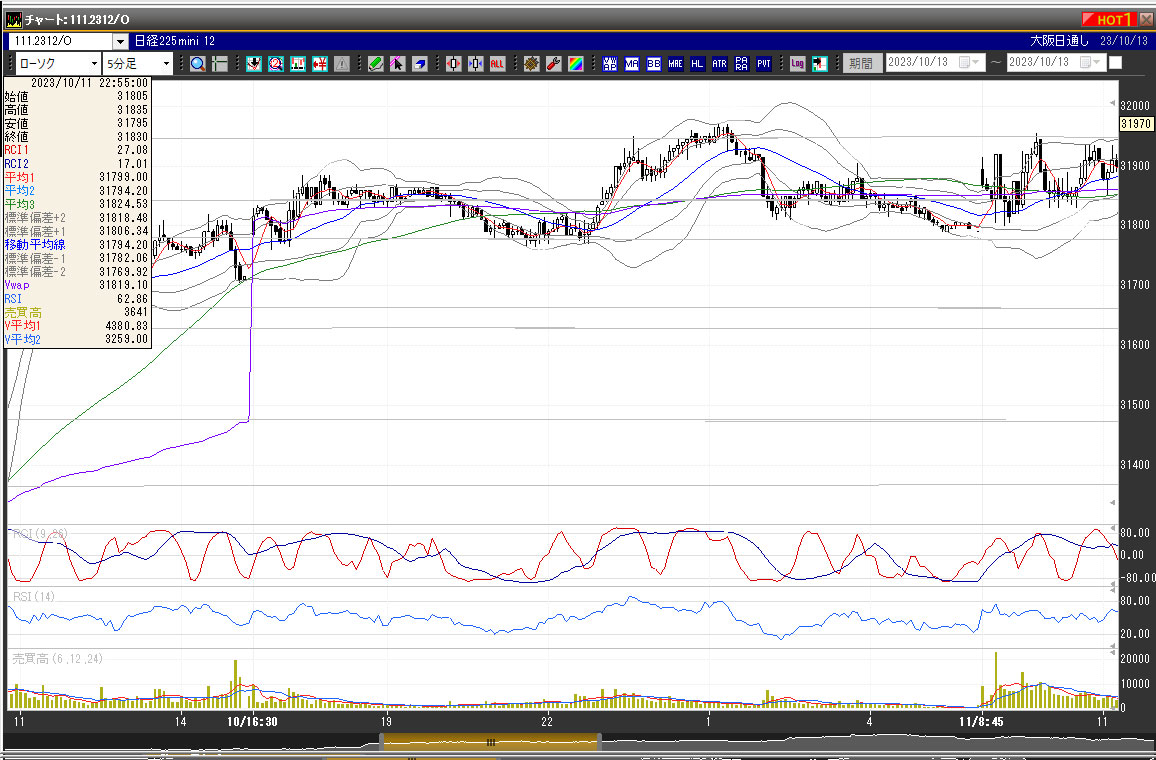Click the current price label 31970
Viewport: 1156px width, 760px height.
click(1136, 125)
